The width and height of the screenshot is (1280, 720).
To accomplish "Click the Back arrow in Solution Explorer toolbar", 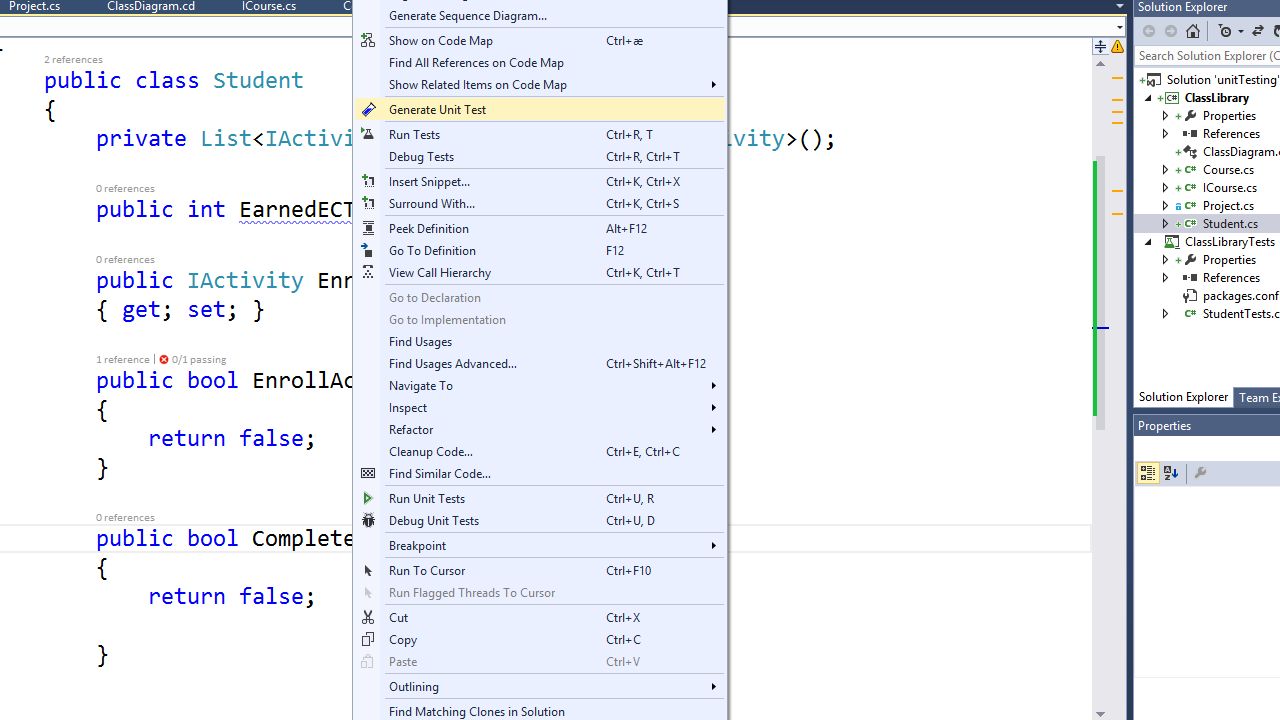I will click(1149, 31).
